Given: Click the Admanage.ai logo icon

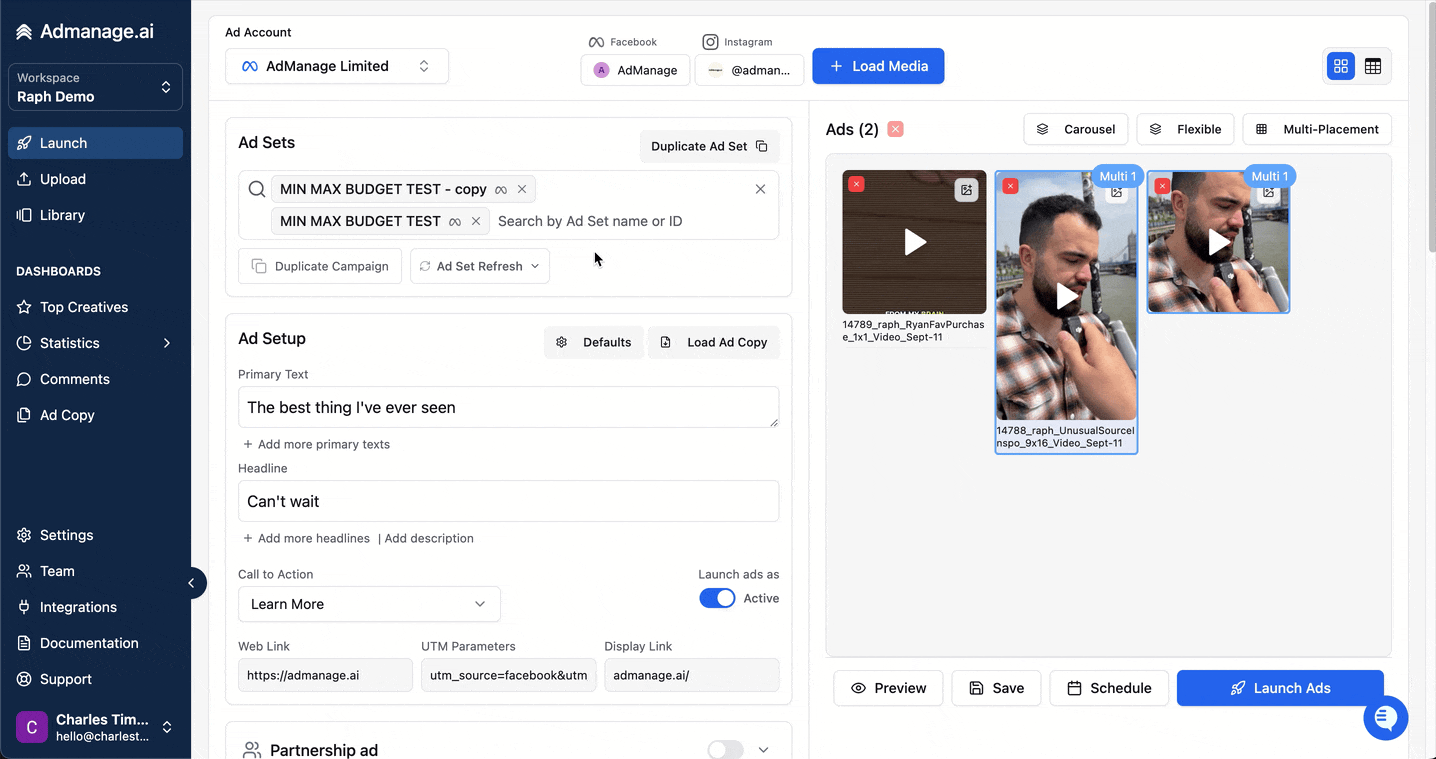Looking at the screenshot, I should tap(24, 32).
